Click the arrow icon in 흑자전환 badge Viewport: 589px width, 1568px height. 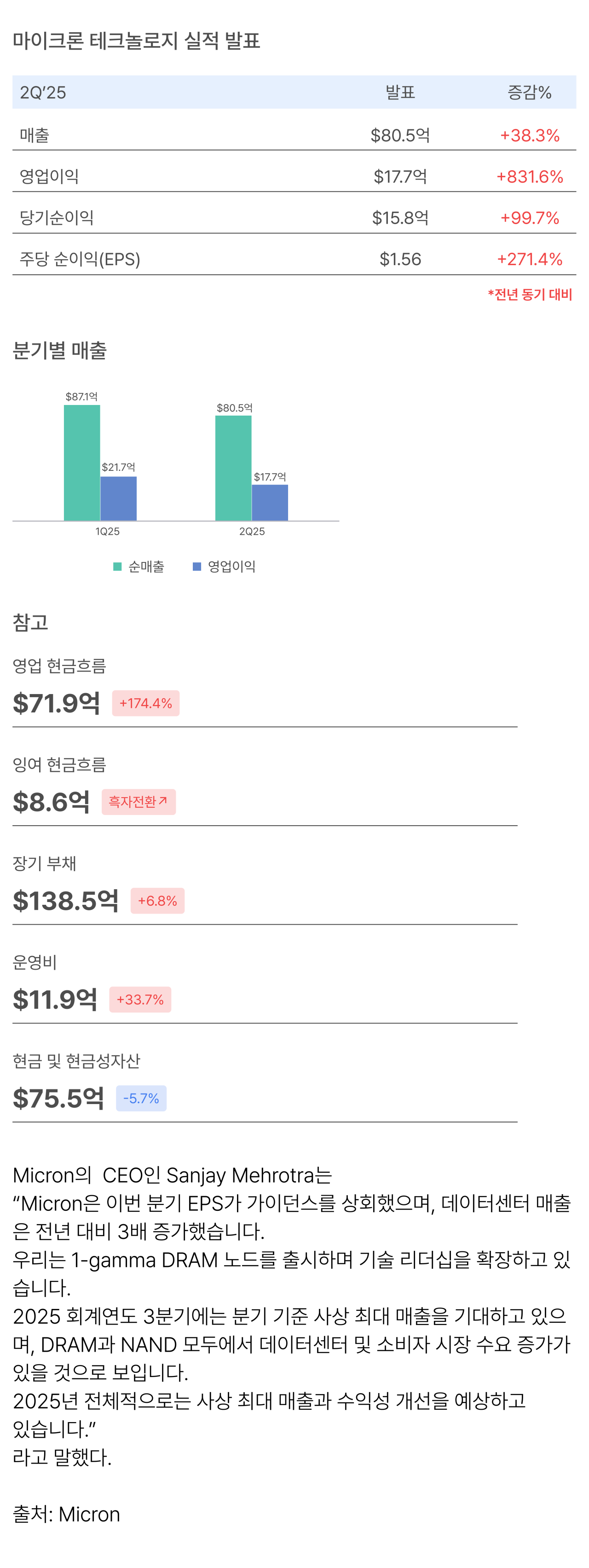click(163, 801)
